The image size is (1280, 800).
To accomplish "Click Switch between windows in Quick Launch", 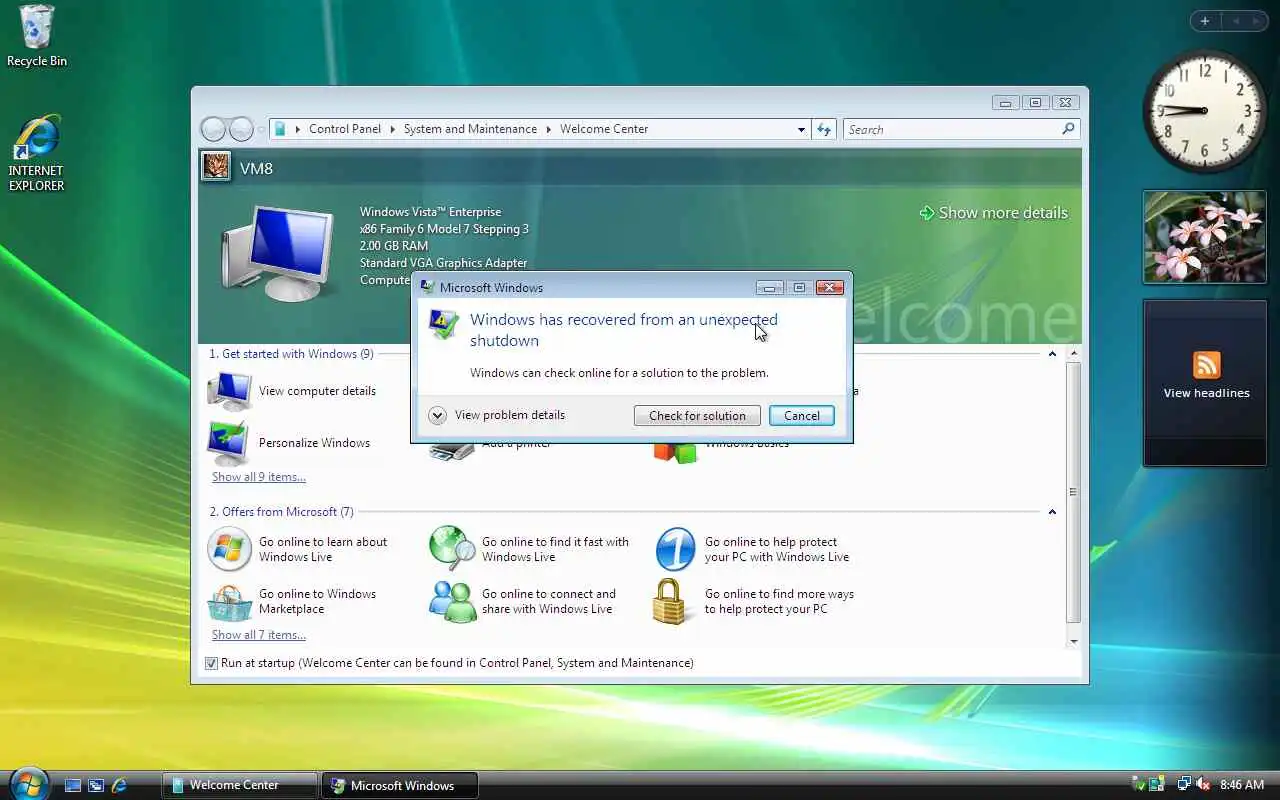I will coord(96,786).
